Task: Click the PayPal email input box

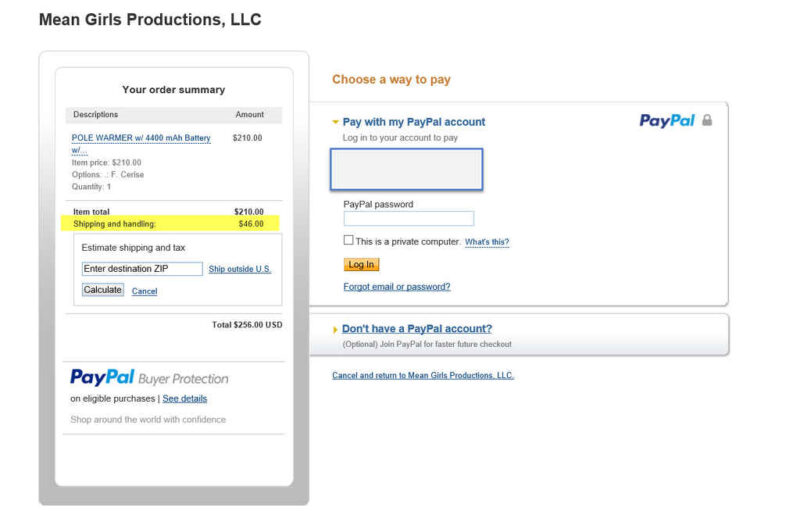Action: (x=406, y=169)
